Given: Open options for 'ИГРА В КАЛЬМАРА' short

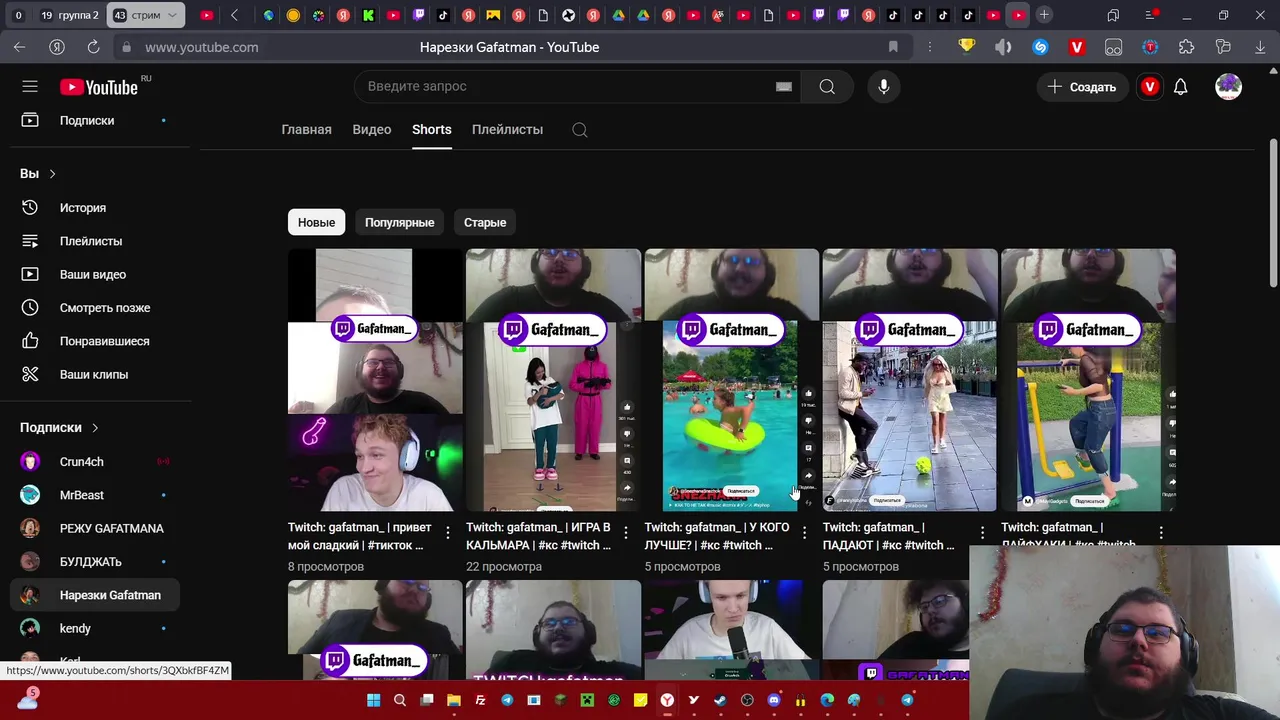Looking at the screenshot, I should pyautogui.click(x=626, y=533).
